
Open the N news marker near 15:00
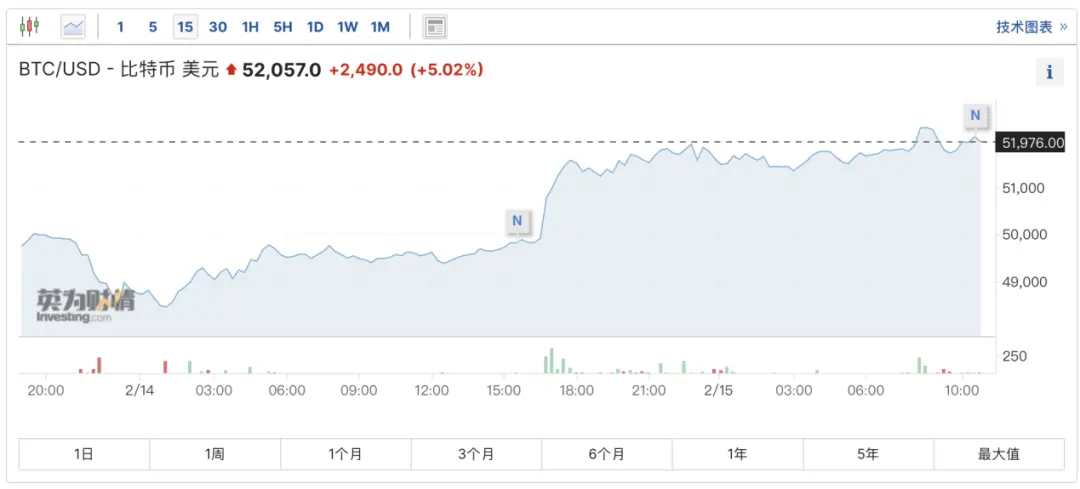(x=517, y=220)
